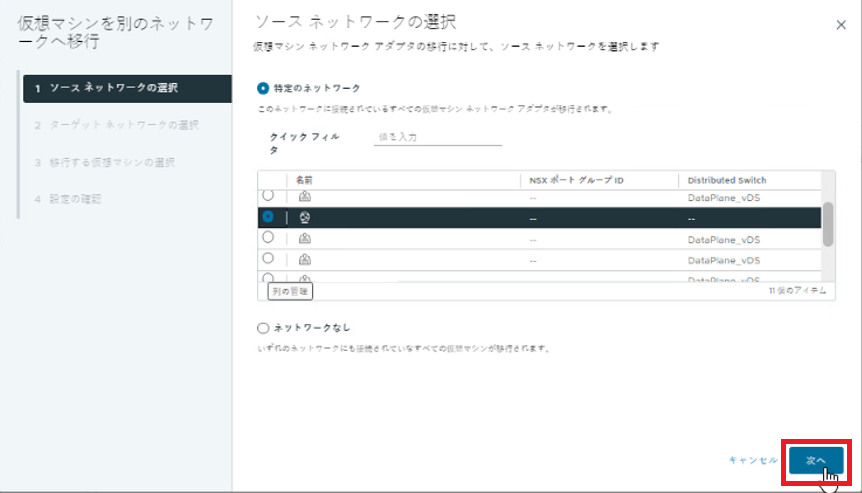This screenshot has height=493, width=862.
Task: Click the NSX ポート グループ ID column header
Action: (x=577, y=180)
